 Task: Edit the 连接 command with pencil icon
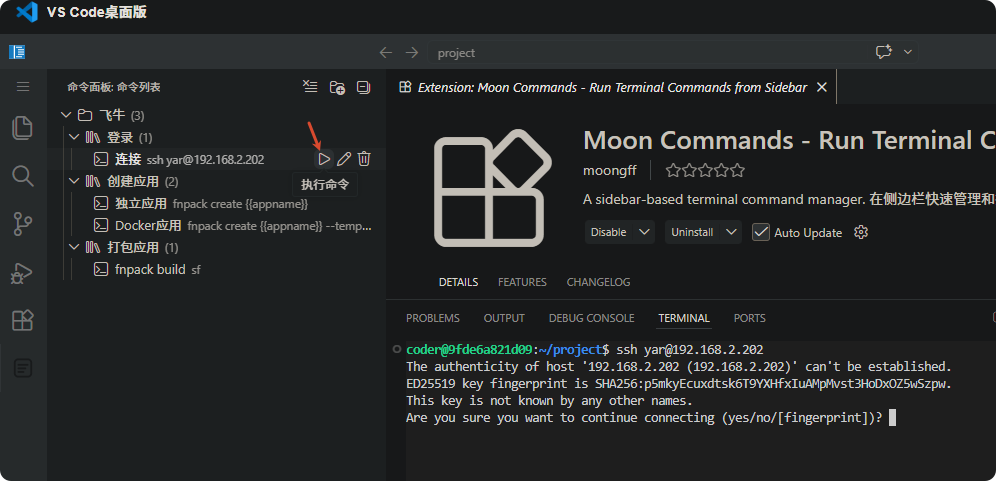click(344, 159)
